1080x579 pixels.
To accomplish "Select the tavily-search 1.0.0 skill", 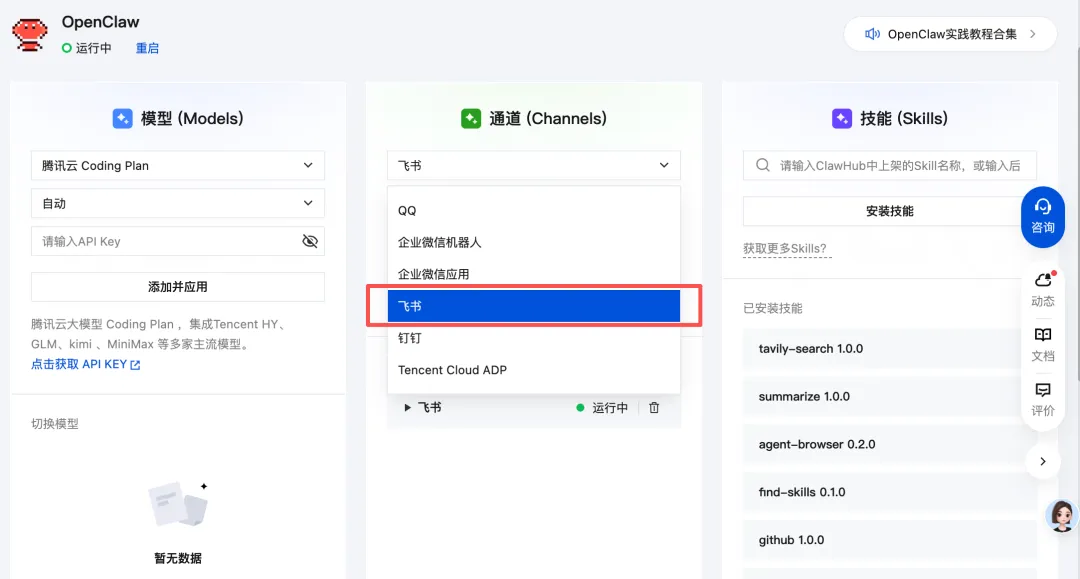I will coord(889,349).
